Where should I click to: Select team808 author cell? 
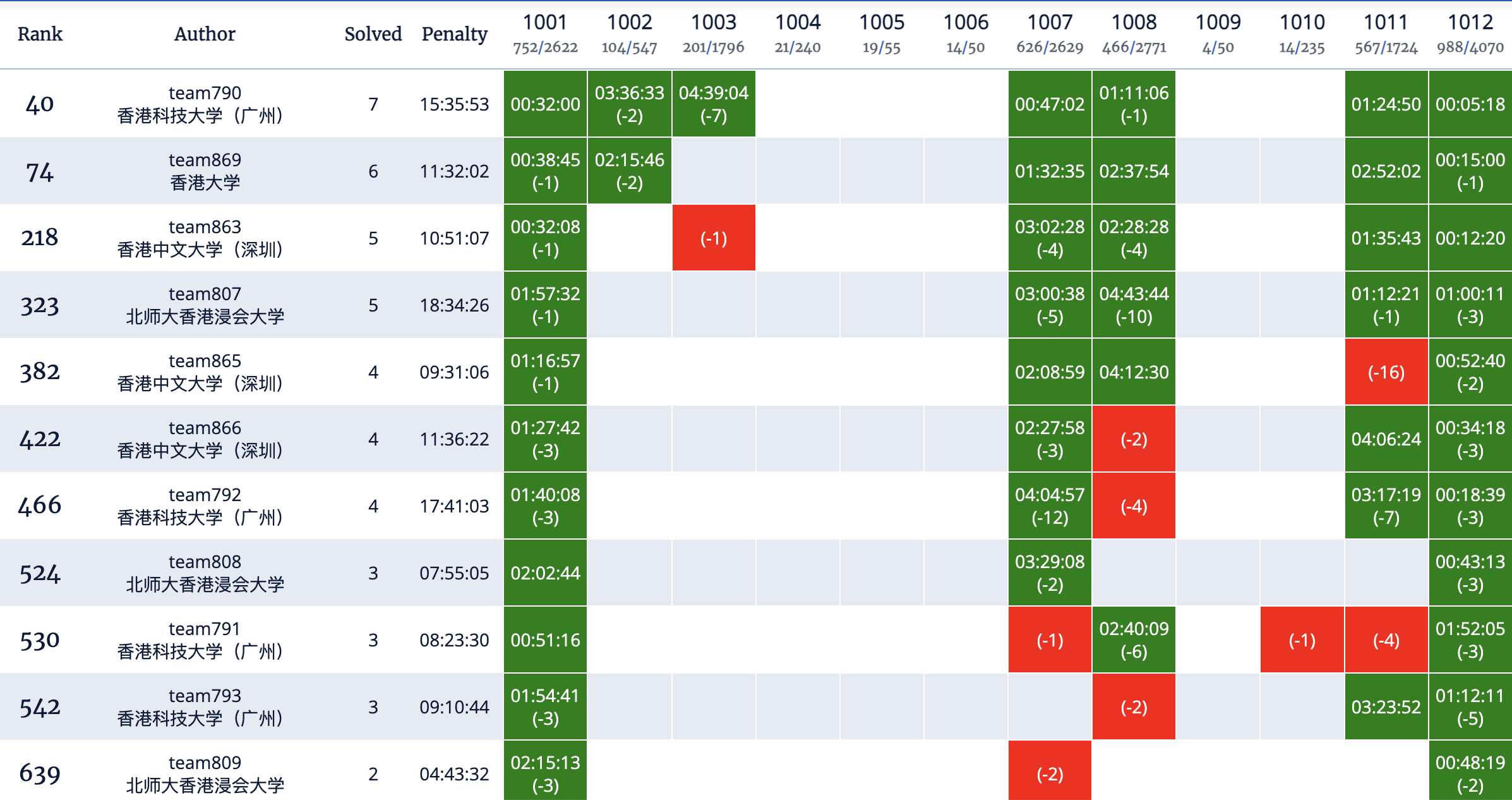click(x=205, y=573)
